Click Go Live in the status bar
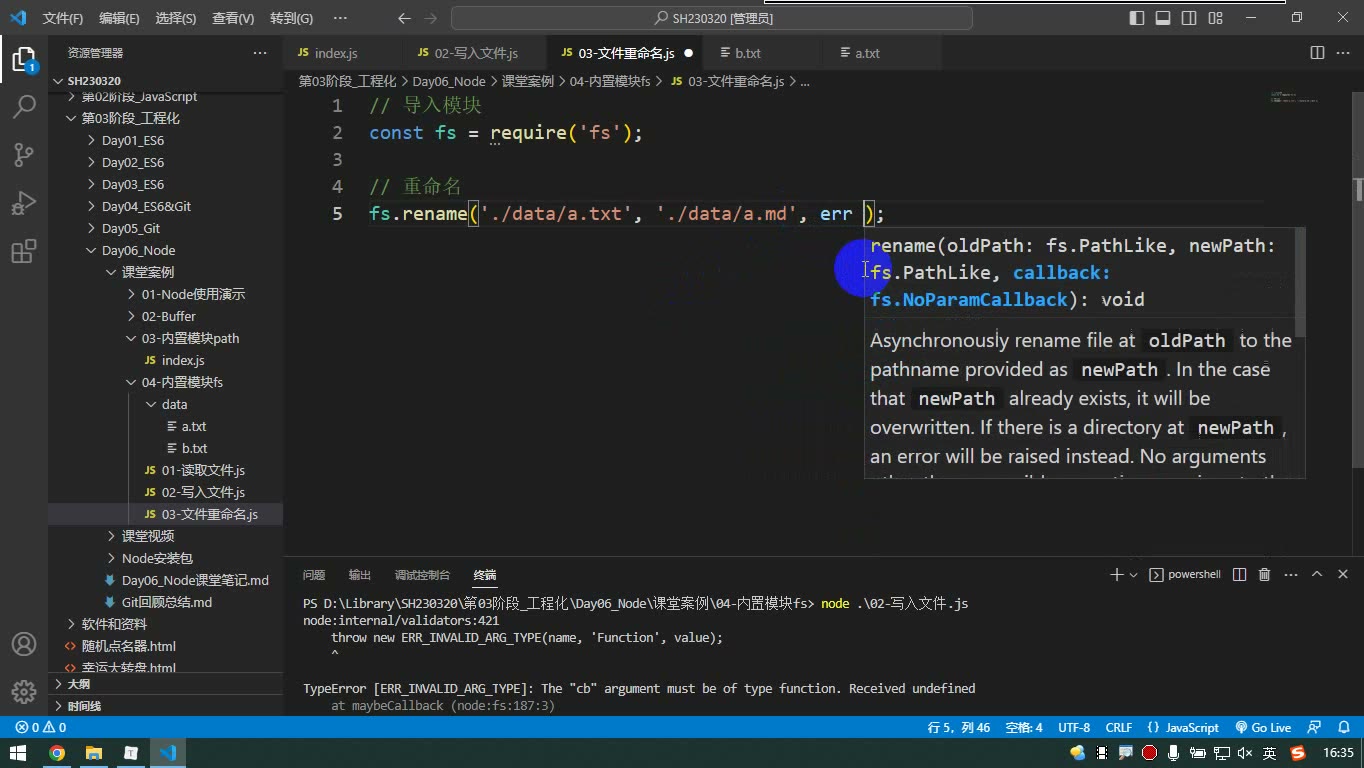This screenshot has width=1364, height=768. click(1263, 728)
